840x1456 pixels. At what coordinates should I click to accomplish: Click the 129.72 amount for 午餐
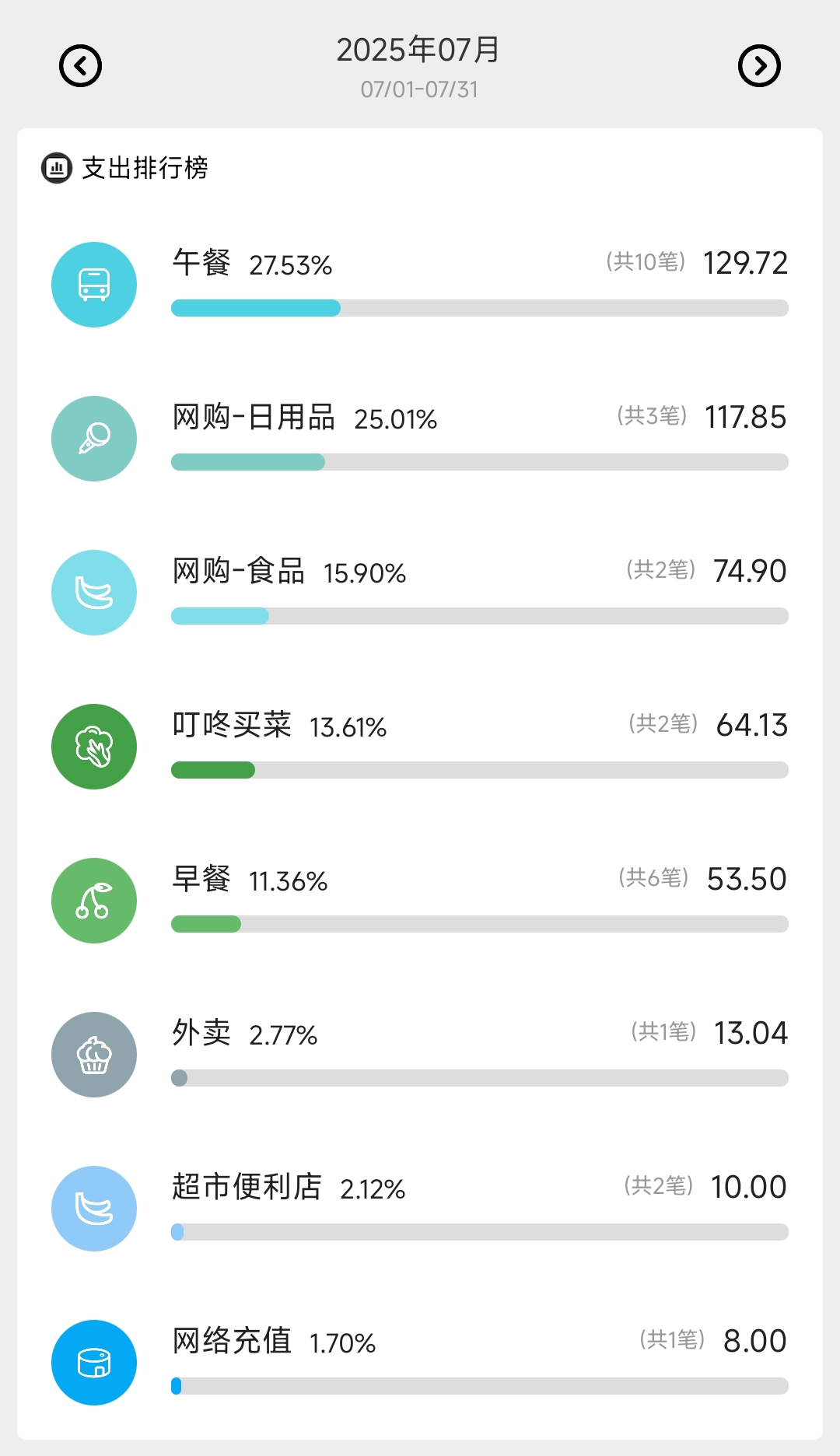(745, 263)
